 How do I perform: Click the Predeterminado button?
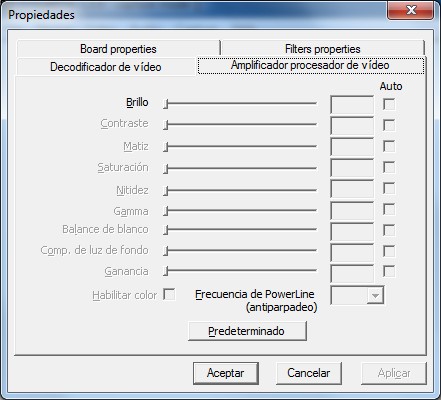[247, 331]
